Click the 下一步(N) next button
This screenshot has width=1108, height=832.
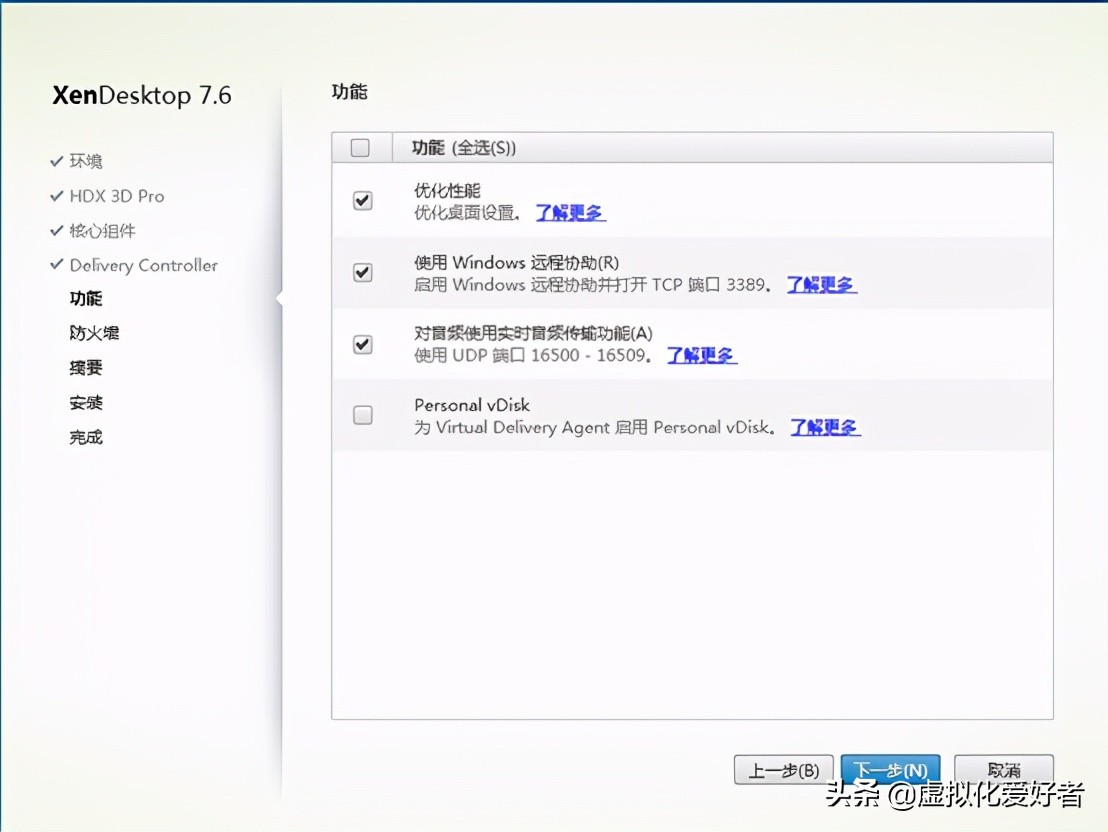coord(890,770)
